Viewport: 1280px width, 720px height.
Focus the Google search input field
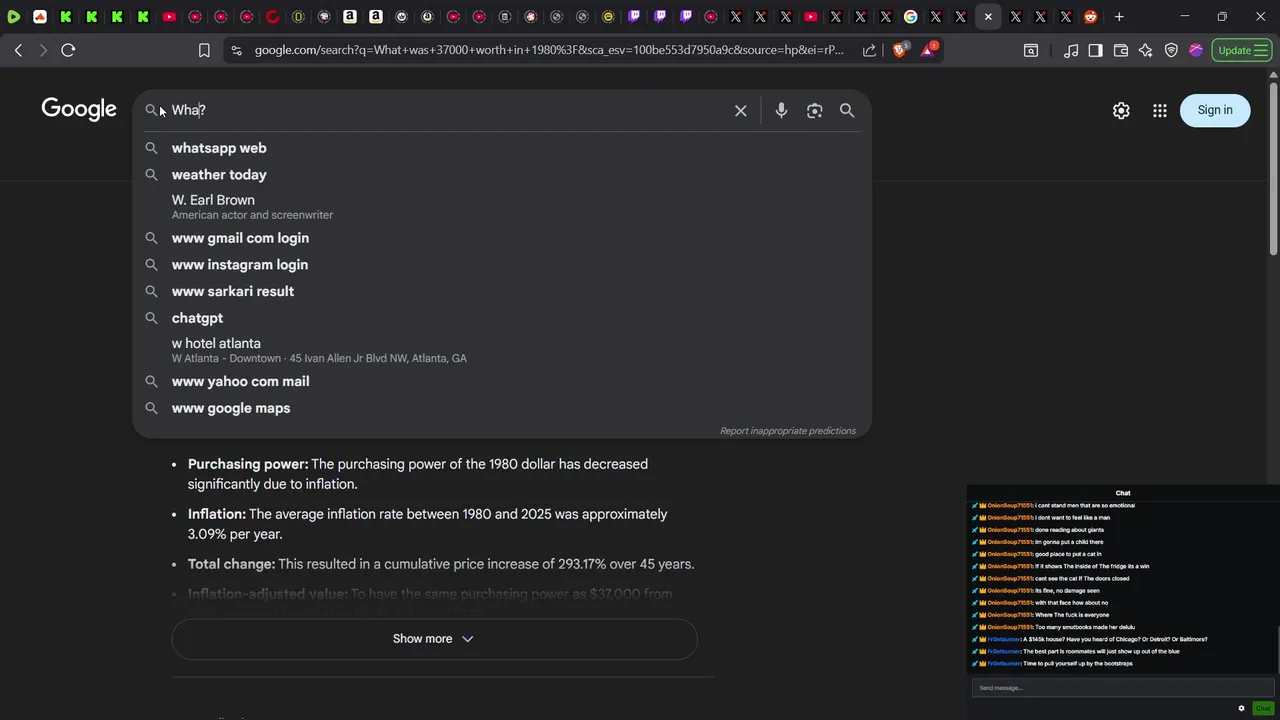(445, 111)
